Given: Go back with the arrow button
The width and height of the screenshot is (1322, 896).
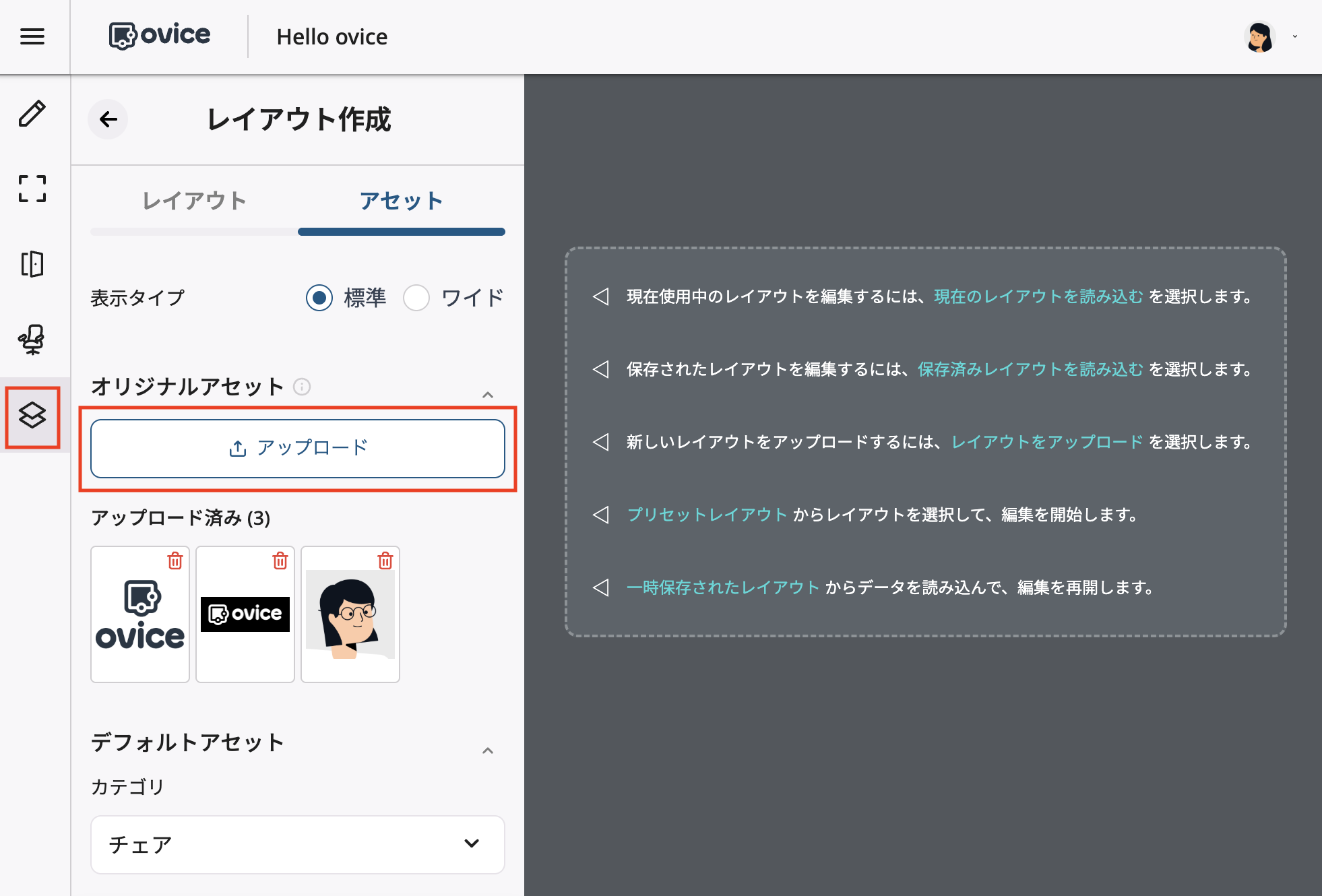Looking at the screenshot, I should [108, 119].
